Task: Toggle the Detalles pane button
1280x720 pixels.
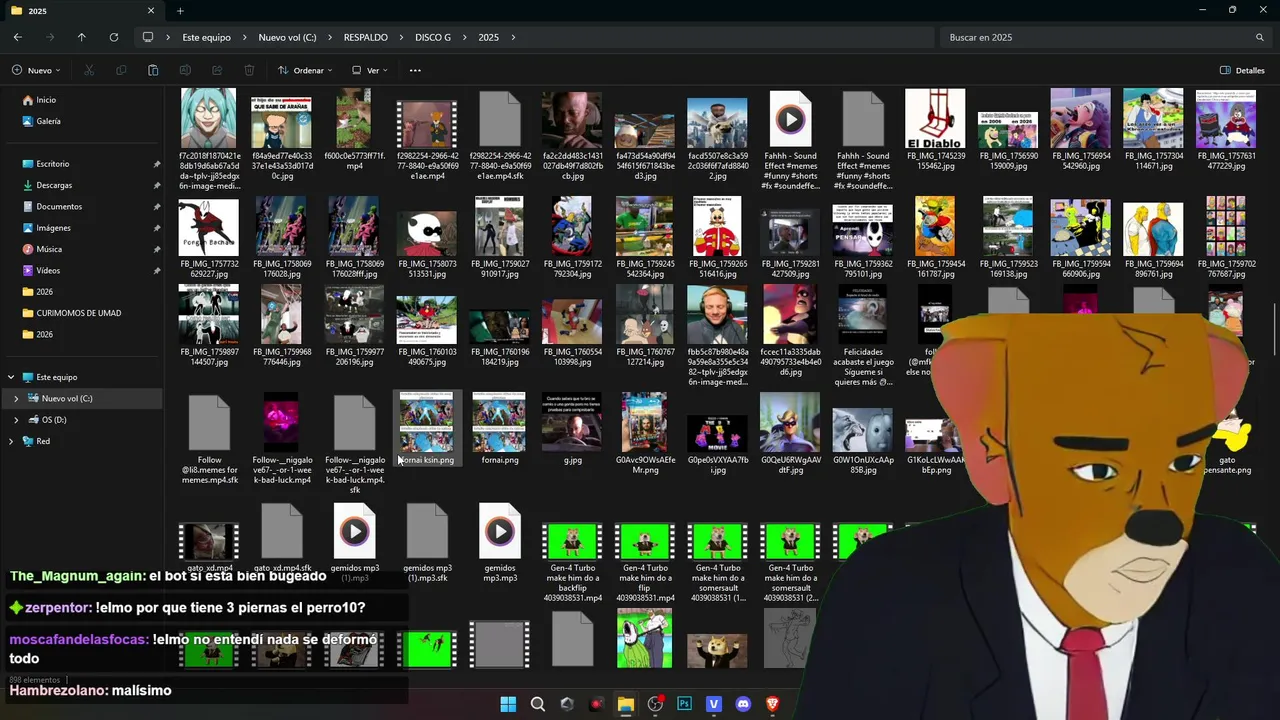Action: (x=1242, y=70)
